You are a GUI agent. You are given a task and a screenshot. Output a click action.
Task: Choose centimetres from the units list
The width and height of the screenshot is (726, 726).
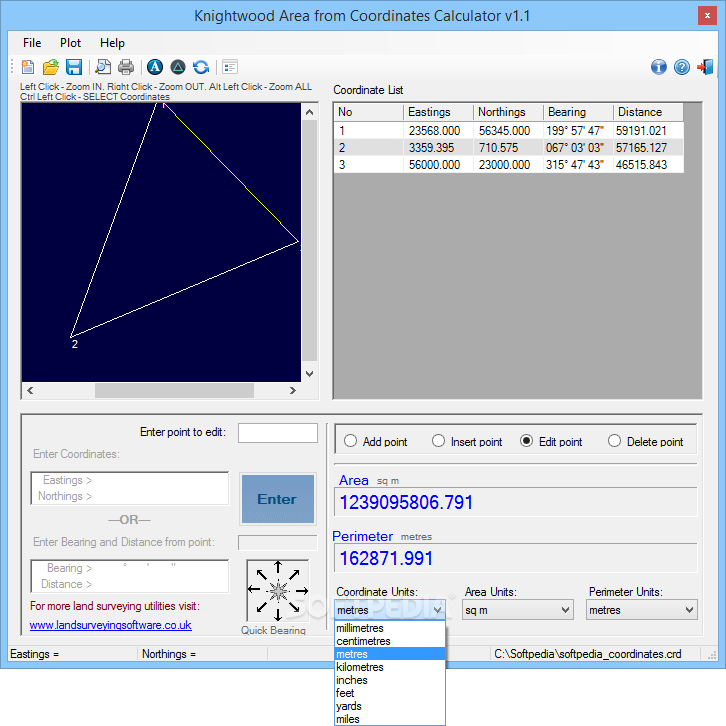coord(389,641)
